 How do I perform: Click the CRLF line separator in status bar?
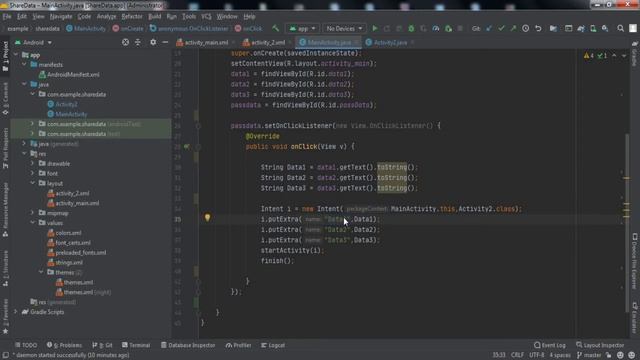(517, 355)
